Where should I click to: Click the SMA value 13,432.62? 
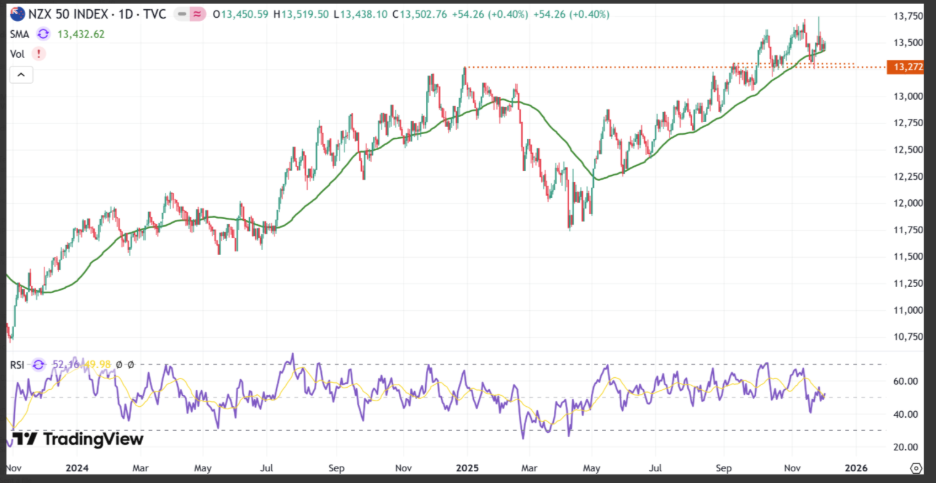81,34
